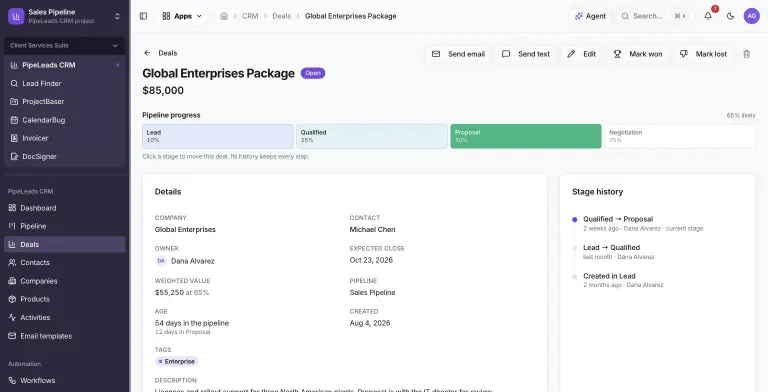Screen dimensions: 768x392
Task: Select the Proposal pipeline stage
Action: click(x=526, y=136)
